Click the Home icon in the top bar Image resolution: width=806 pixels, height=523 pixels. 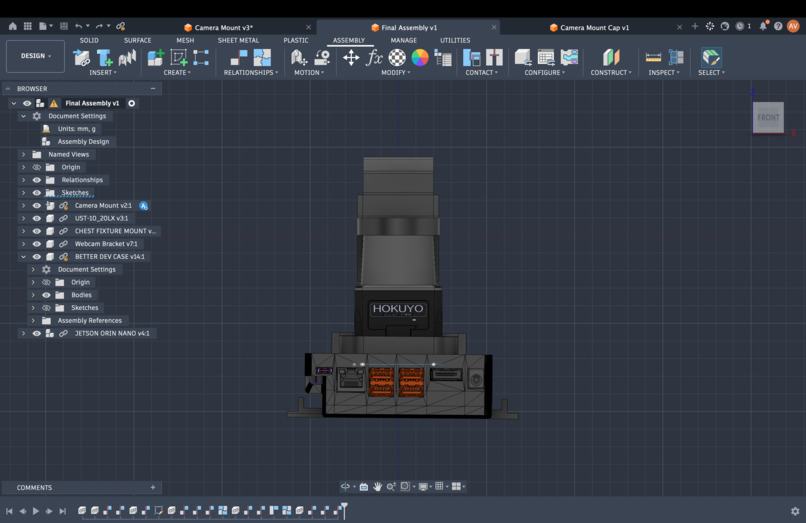pos(12,26)
